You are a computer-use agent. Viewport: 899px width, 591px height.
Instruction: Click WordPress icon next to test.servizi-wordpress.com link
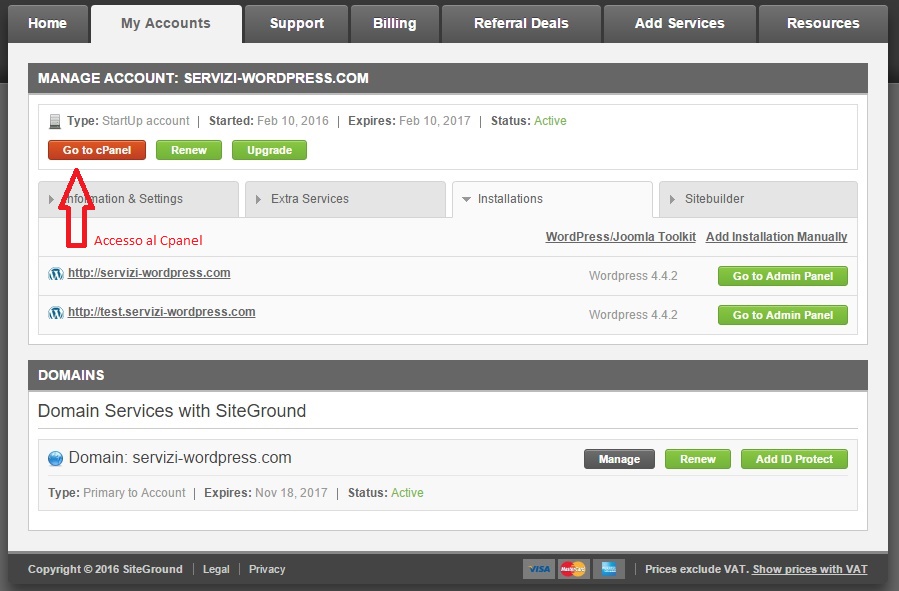56,312
